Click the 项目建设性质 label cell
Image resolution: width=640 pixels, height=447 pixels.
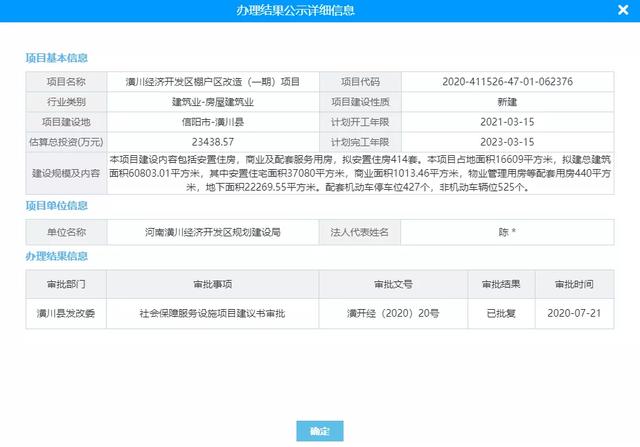click(x=360, y=102)
